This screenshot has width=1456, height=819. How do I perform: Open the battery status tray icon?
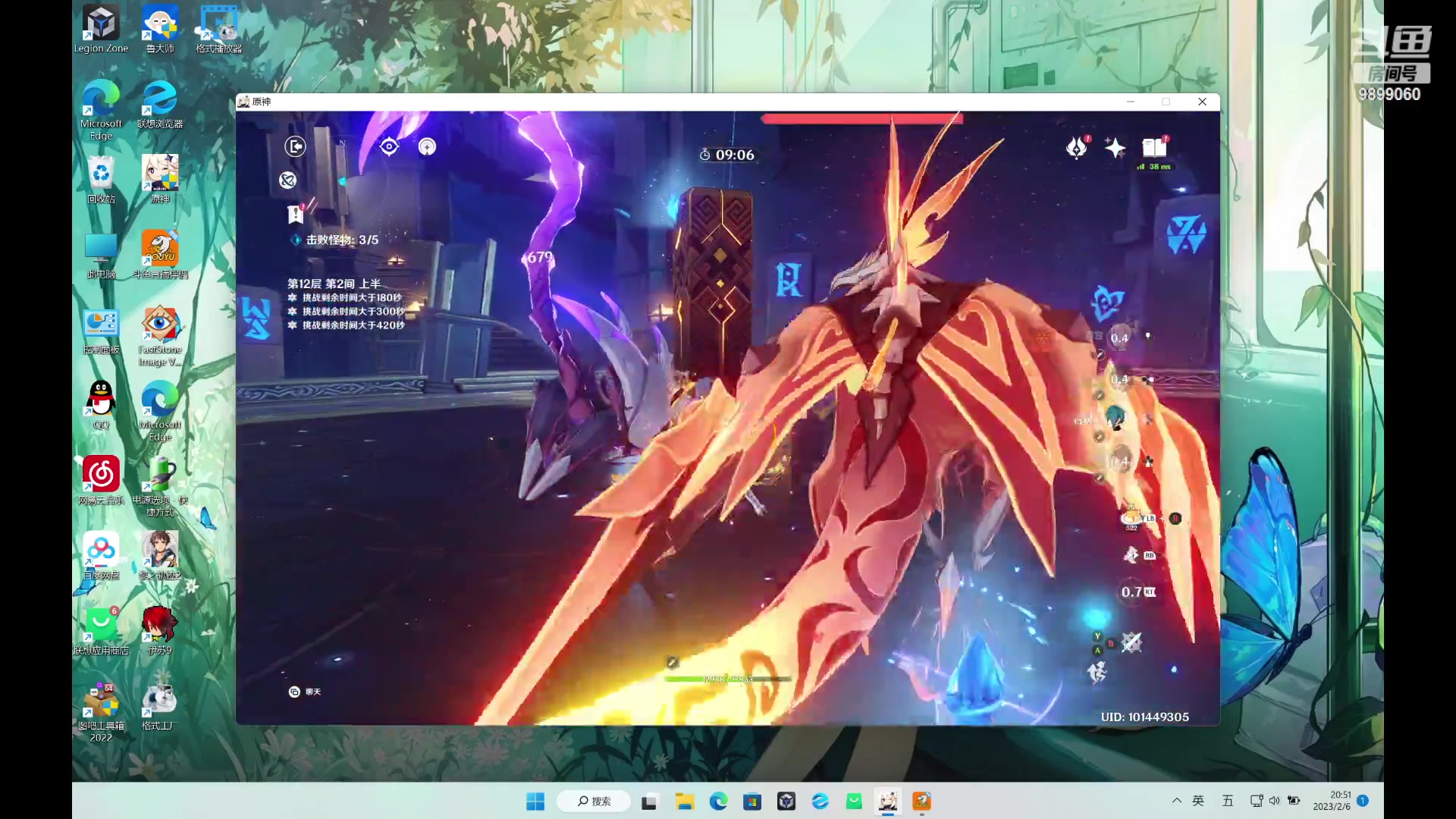(x=1294, y=801)
